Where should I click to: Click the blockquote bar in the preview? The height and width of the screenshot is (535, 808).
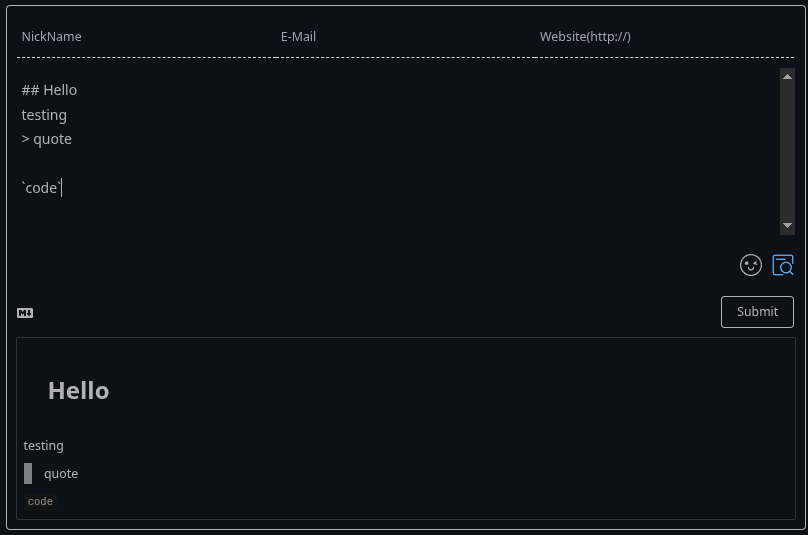(28, 474)
